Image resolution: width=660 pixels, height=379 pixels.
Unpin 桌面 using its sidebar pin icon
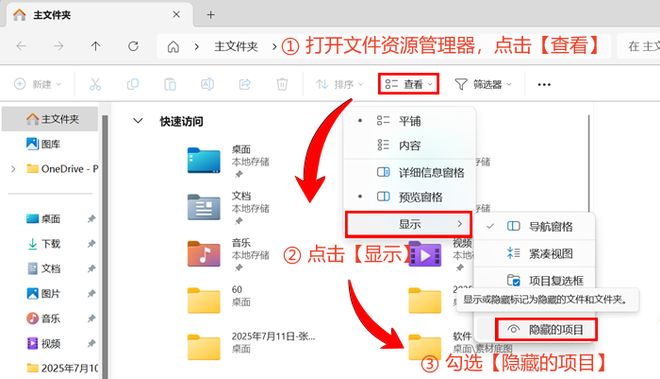91,219
